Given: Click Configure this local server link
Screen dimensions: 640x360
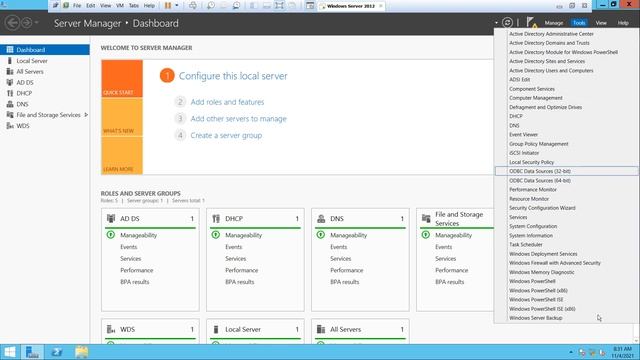Looking at the screenshot, I should pyautogui.click(x=233, y=76).
